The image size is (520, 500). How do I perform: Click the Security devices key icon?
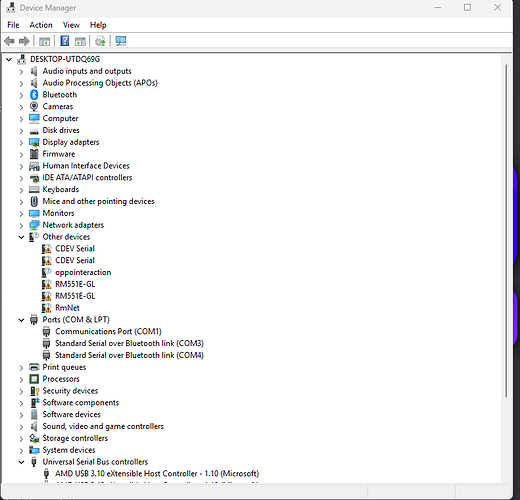tap(34, 391)
